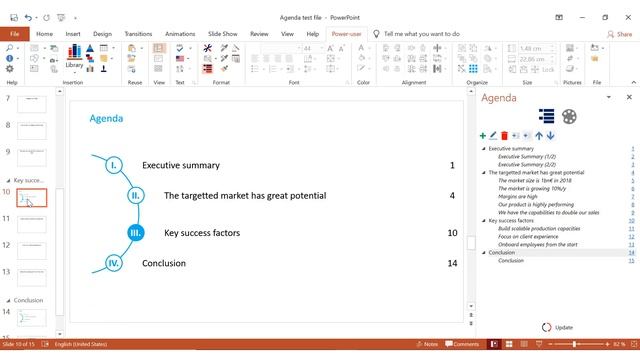Click the blue down arrow in Agenda pane
The image size is (640, 360).
click(551, 136)
